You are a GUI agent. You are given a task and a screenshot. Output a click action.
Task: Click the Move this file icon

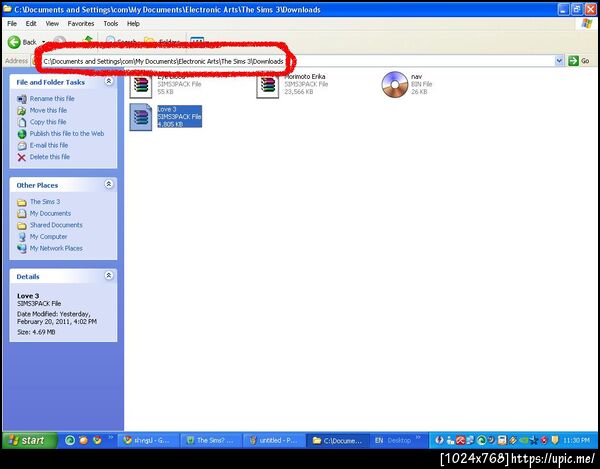pyautogui.click(x=22, y=111)
